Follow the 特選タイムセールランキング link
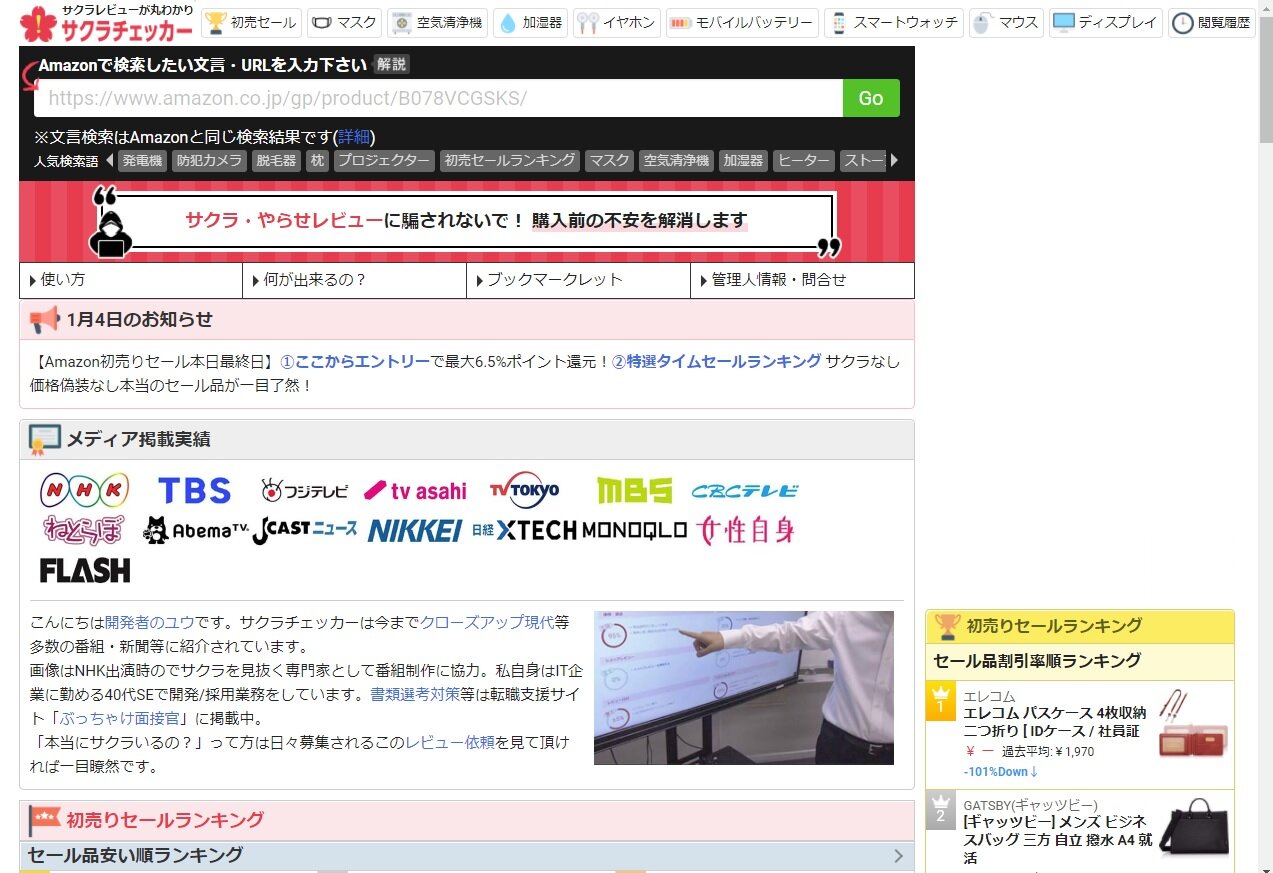The height and width of the screenshot is (873, 1273). coord(716,361)
